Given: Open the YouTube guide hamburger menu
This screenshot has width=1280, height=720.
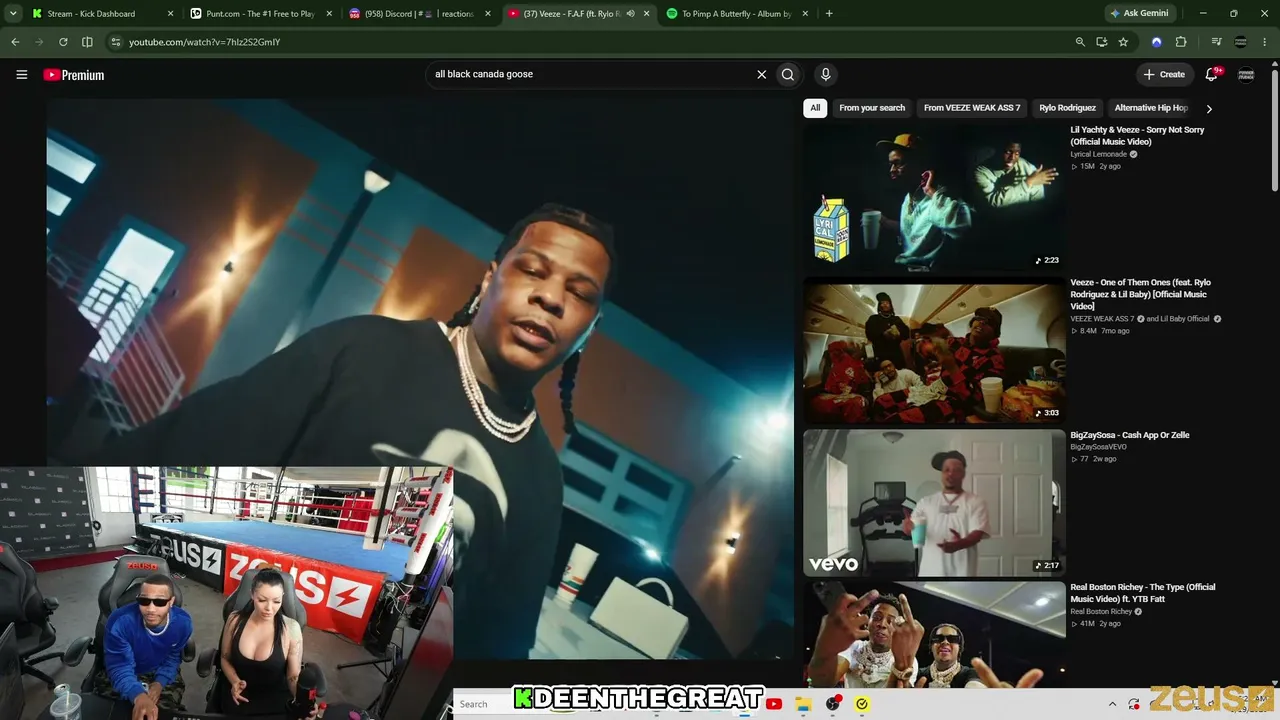Looking at the screenshot, I should (x=21, y=75).
